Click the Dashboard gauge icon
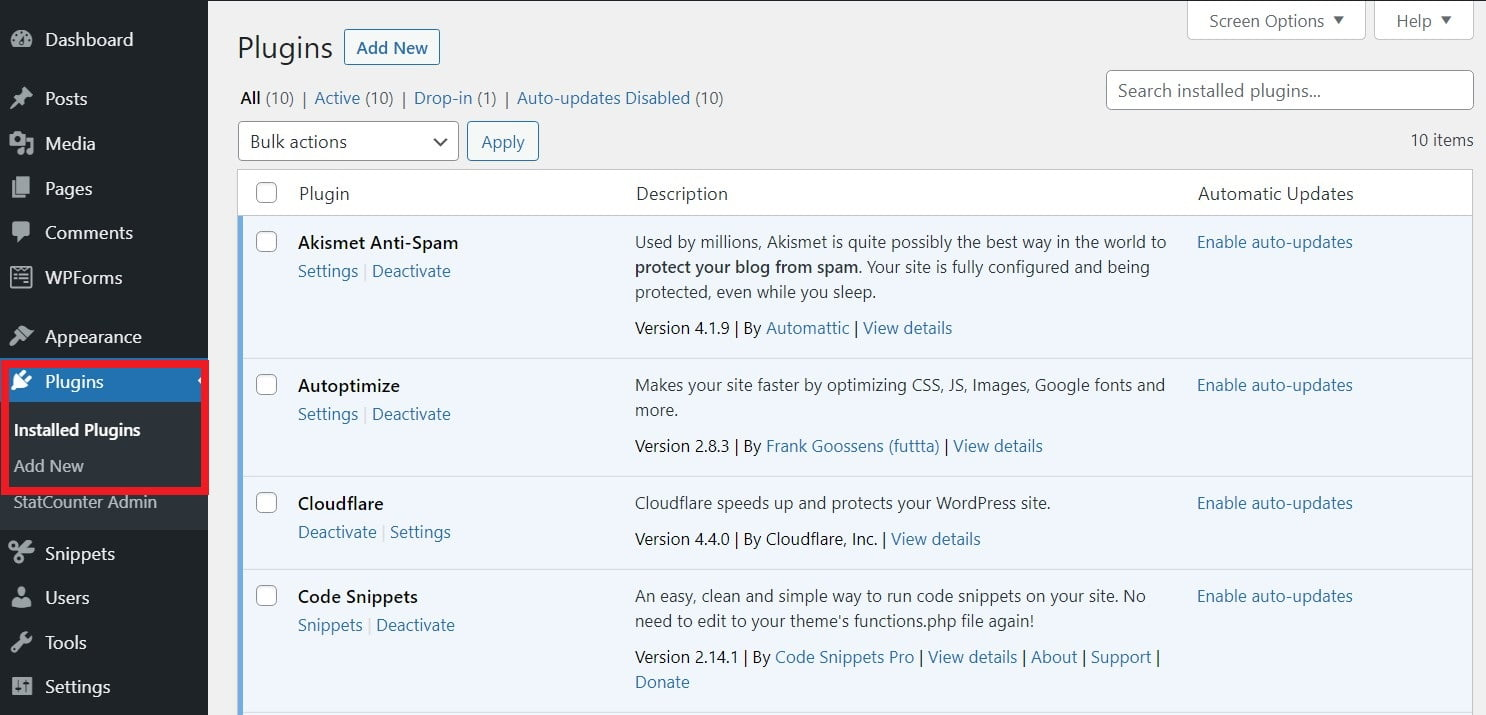The image size is (1486, 715). (x=22, y=40)
